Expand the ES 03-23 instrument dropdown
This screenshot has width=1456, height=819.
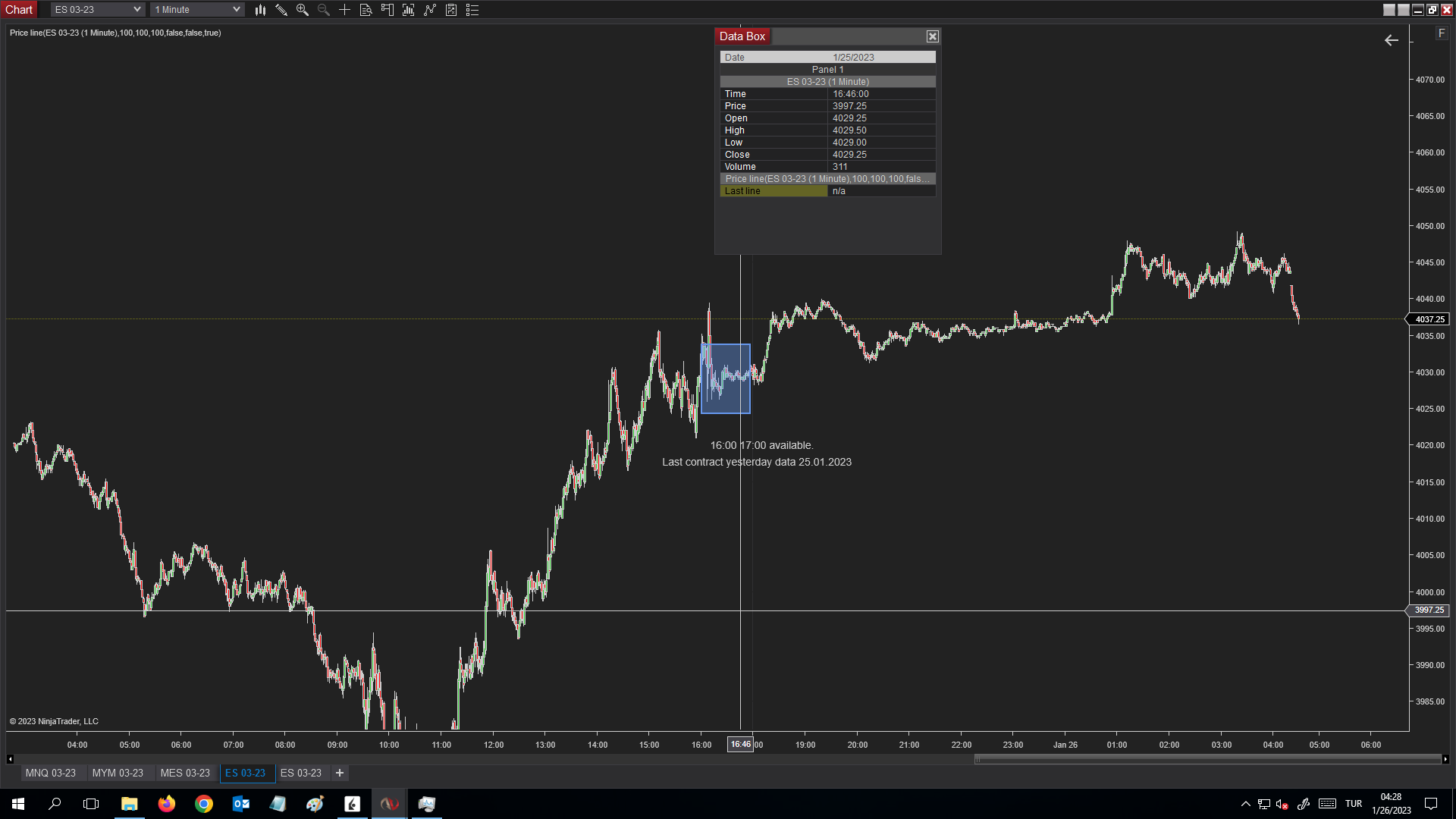tap(137, 10)
